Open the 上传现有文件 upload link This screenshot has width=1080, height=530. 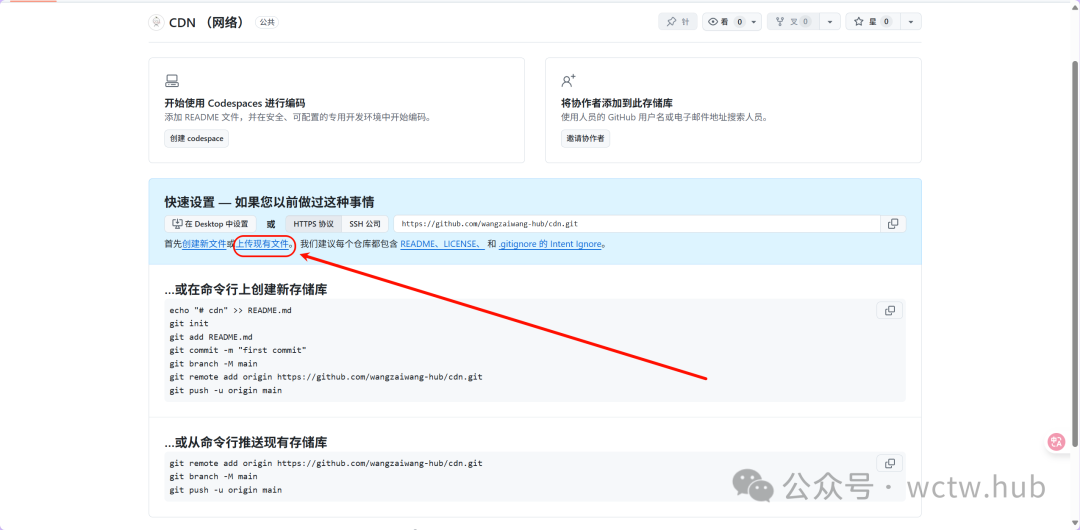tap(264, 244)
